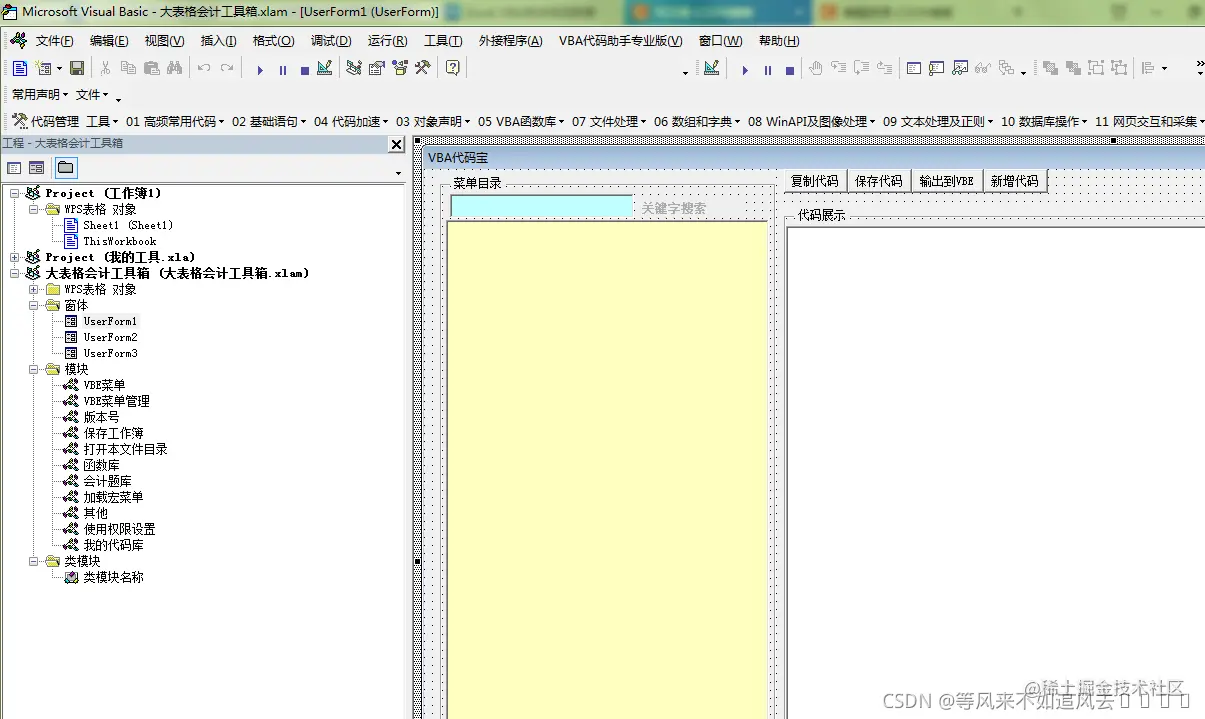Click the View Object icon in Project panel
Screen dimensions: 1205x719
36,168
